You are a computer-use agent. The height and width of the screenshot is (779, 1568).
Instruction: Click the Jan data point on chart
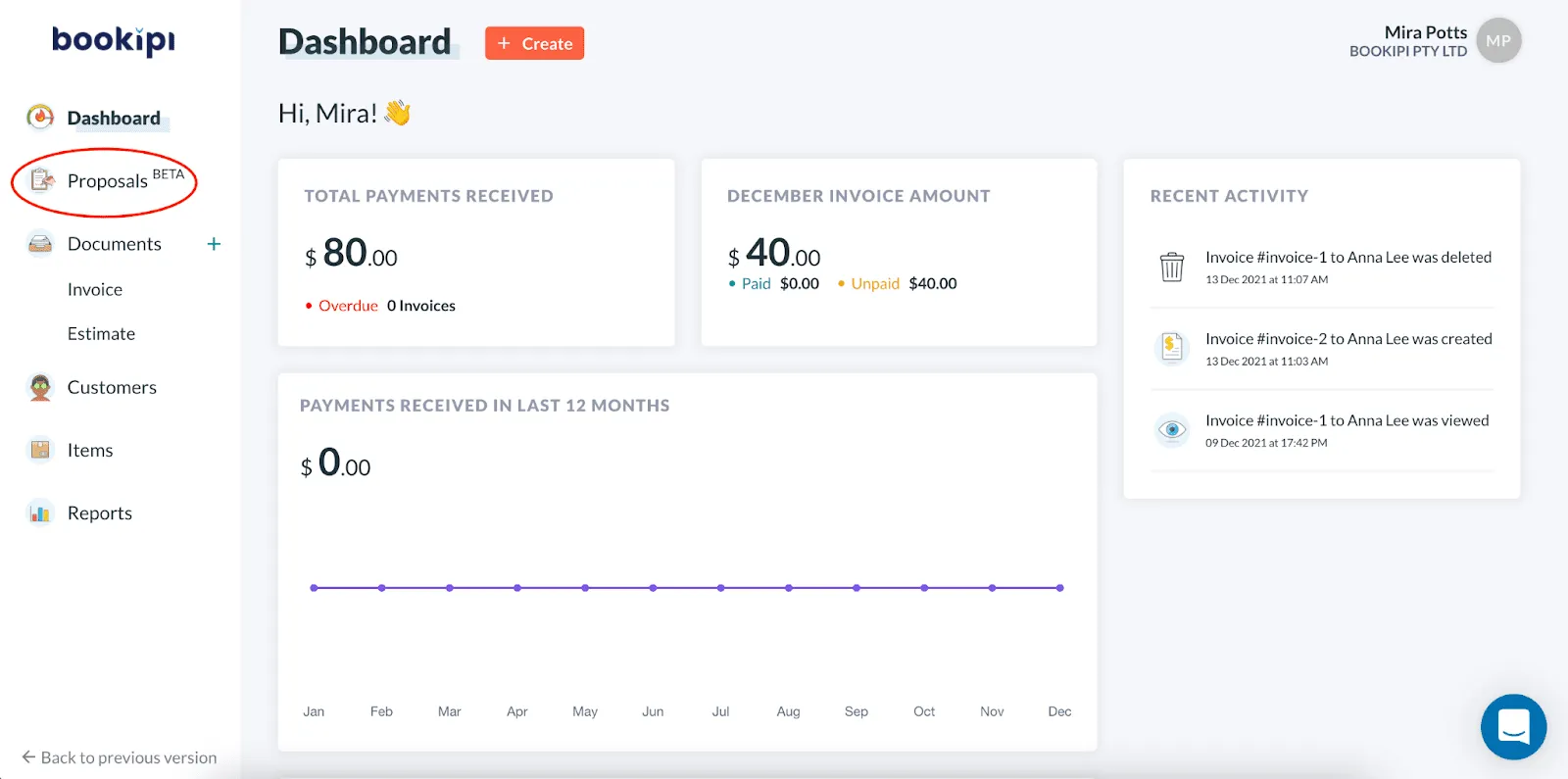(314, 588)
